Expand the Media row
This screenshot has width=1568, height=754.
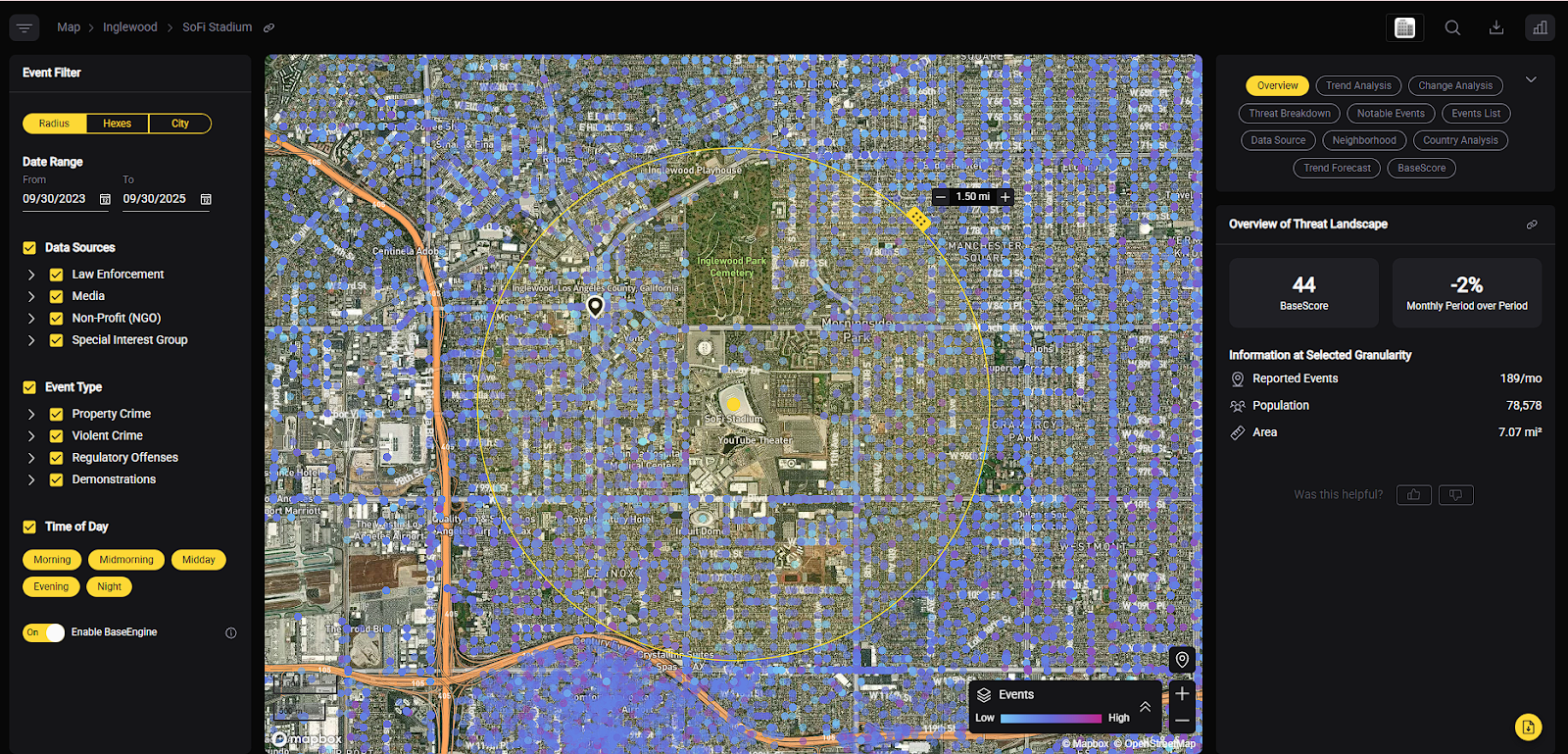coord(31,296)
